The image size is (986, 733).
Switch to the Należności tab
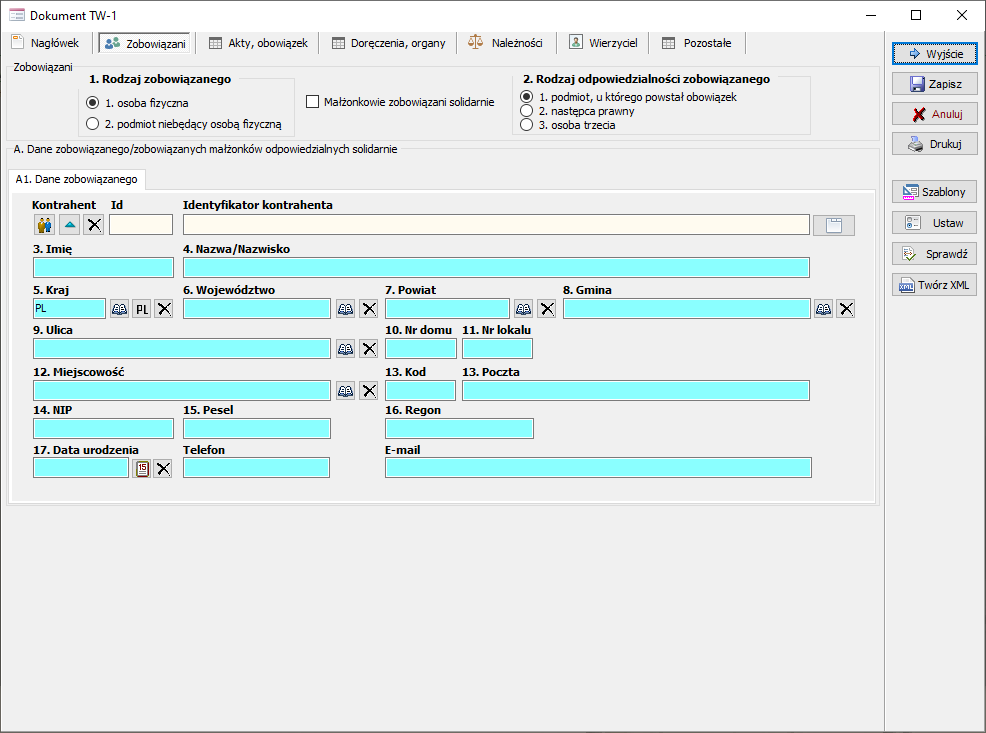(x=506, y=43)
